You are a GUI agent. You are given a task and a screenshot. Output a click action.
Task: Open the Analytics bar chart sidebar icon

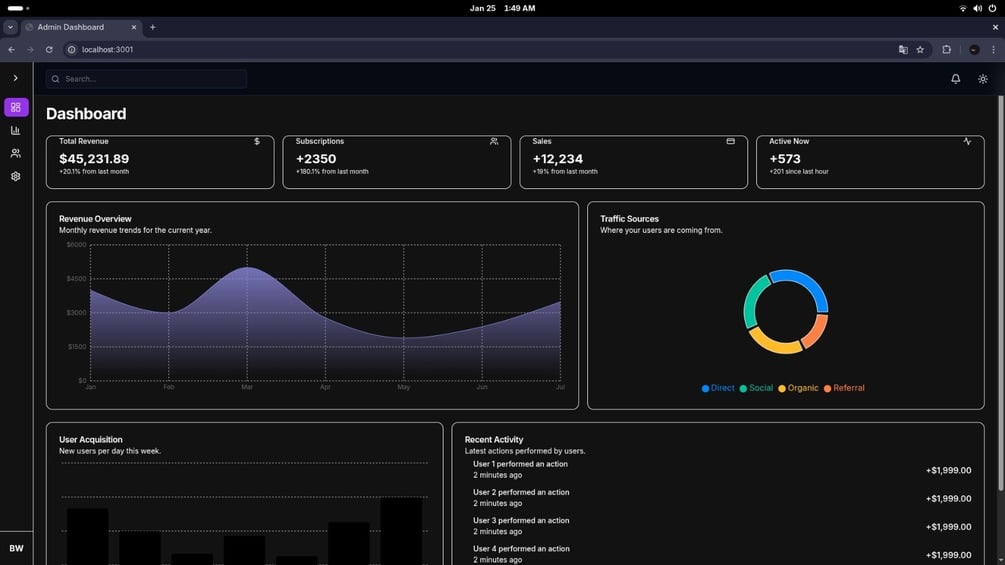tap(15, 130)
